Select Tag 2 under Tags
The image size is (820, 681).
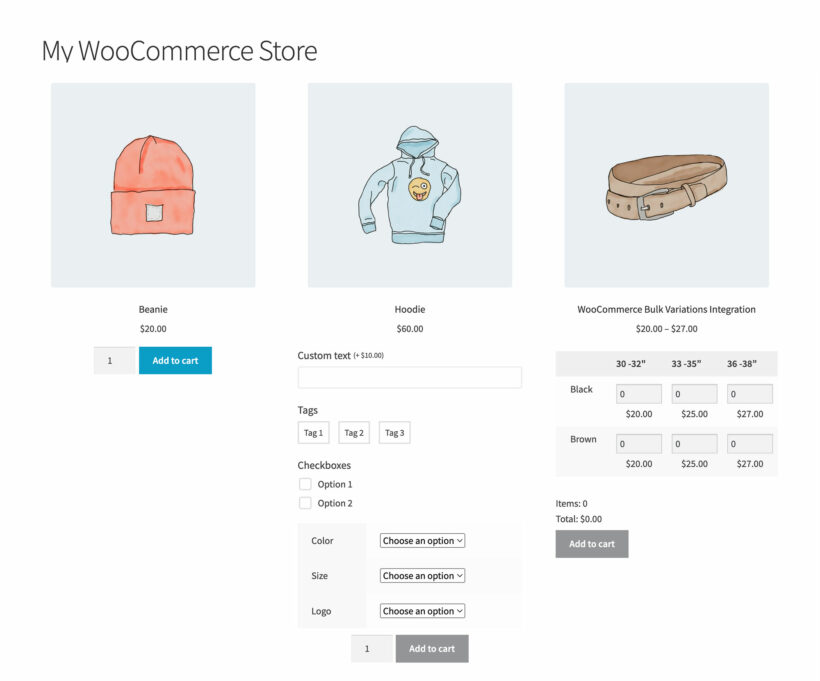pyautogui.click(x=353, y=432)
